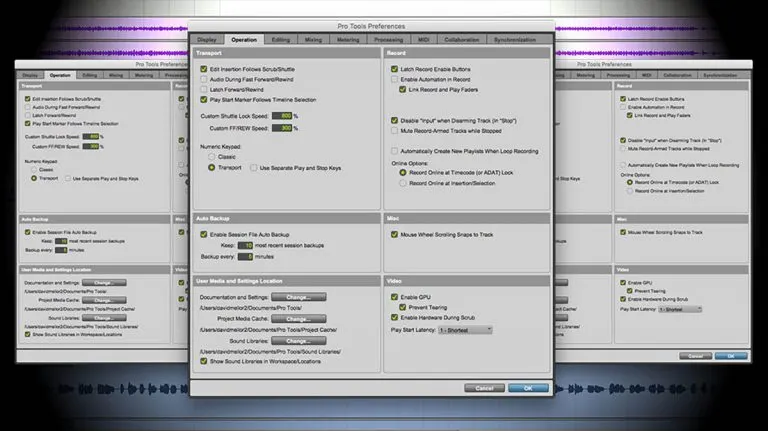Open Play Start Latency dropdown, right background window
This screenshot has height=431, width=768.
pos(680,309)
